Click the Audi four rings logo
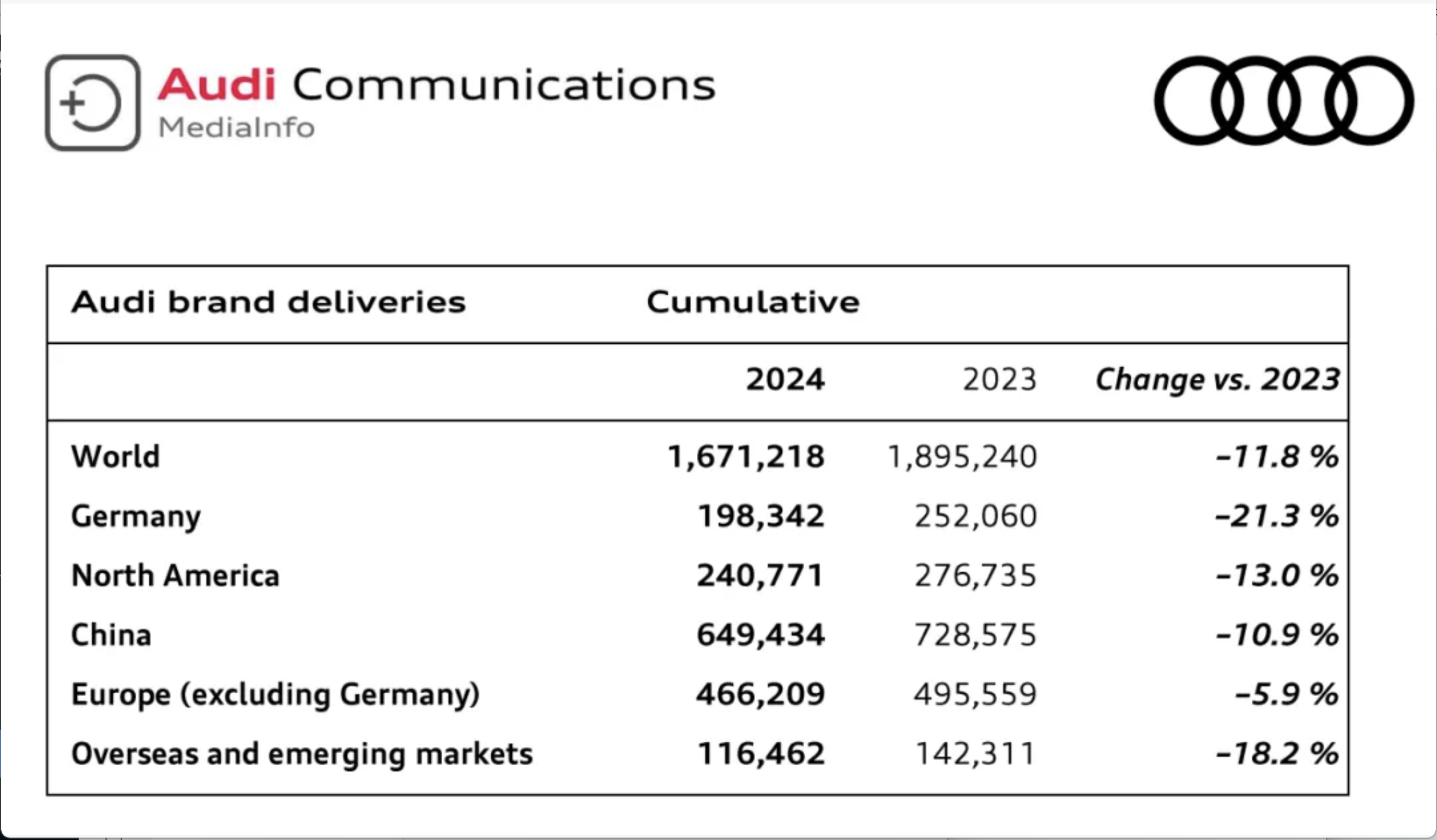1437x840 pixels. coord(1284,101)
